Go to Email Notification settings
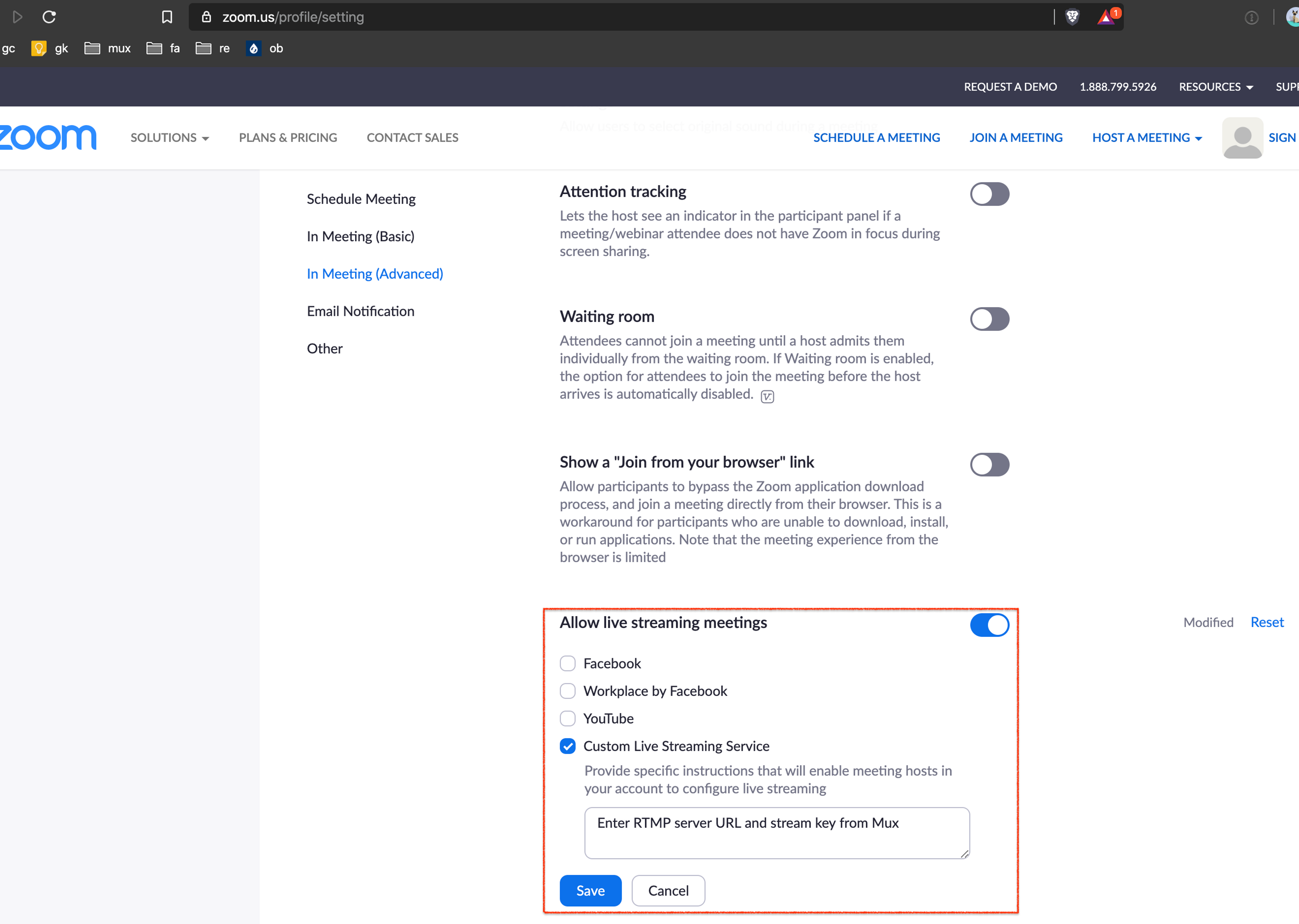The height and width of the screenshot is (924, 1299). 360,311
